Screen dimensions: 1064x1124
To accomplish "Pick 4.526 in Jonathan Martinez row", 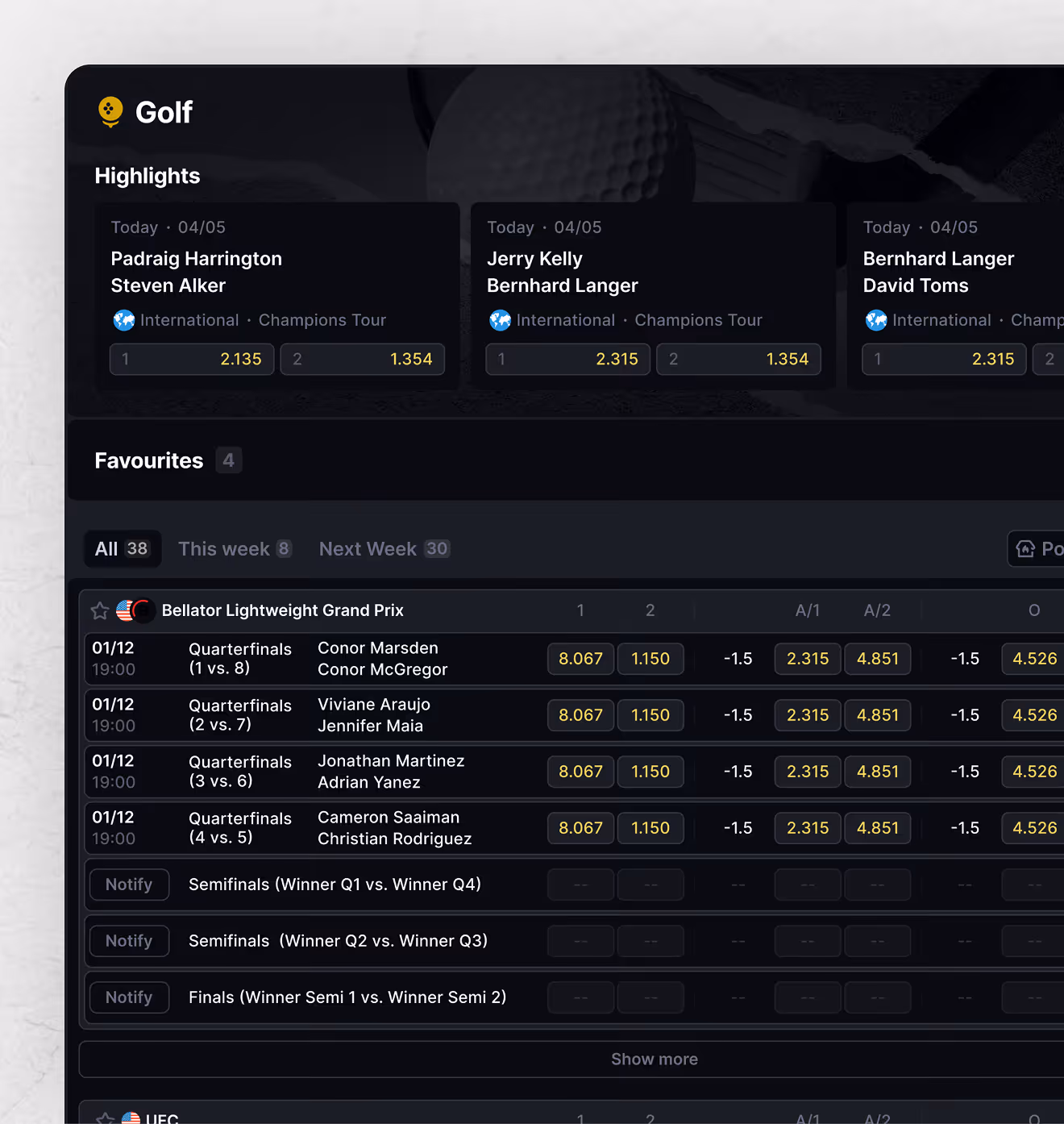I will [x=1034, y=772].
